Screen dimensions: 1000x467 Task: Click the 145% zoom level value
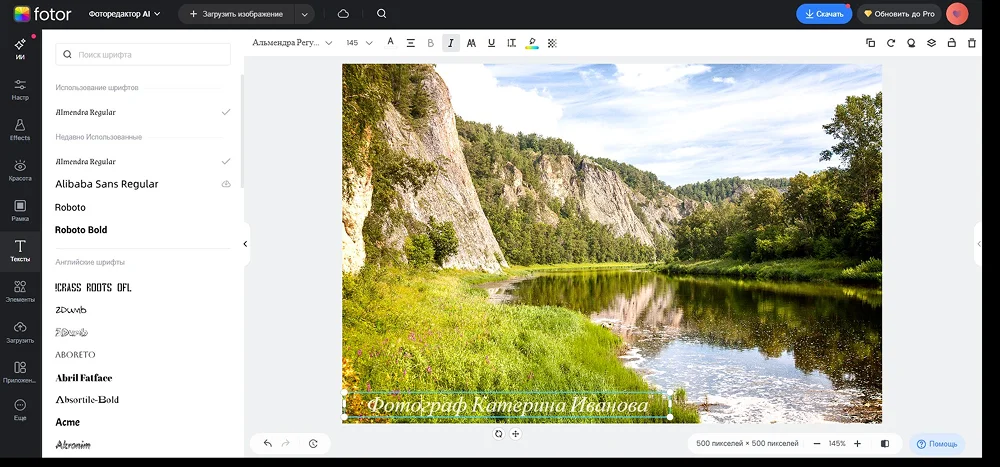point(837,443)
